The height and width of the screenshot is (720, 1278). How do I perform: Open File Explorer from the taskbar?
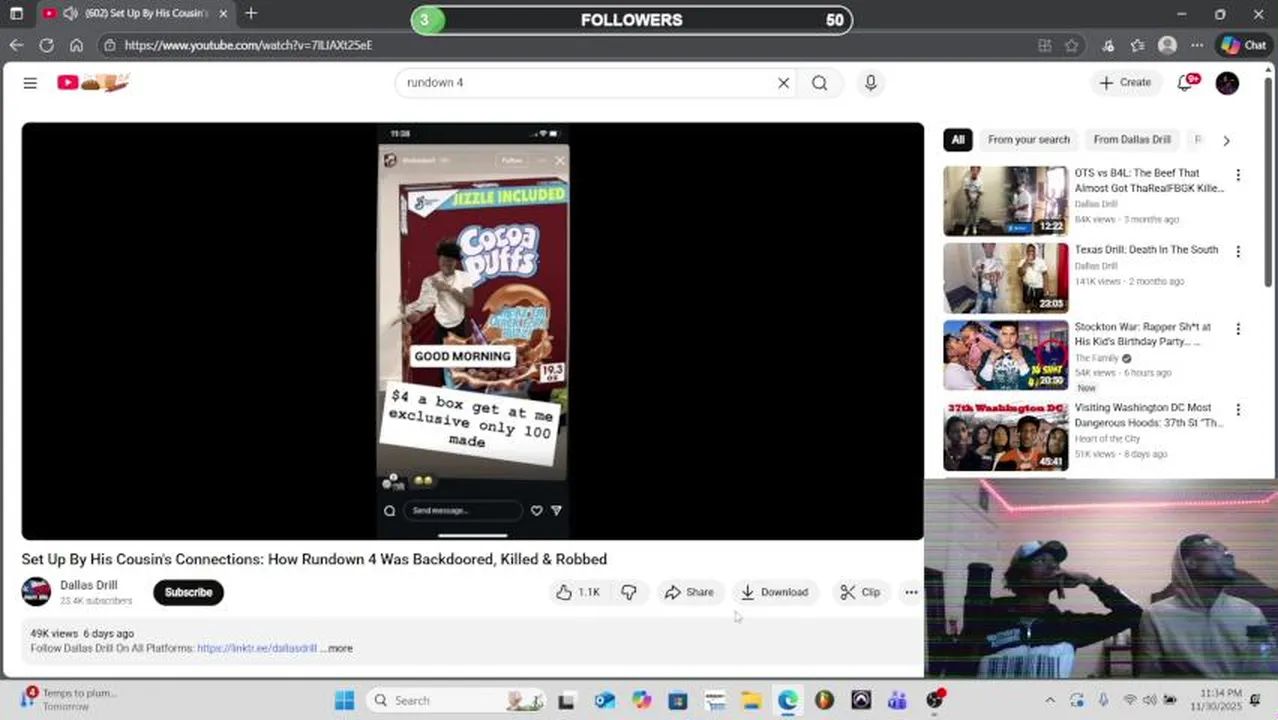pyautogui.click(x=751, y=700)
